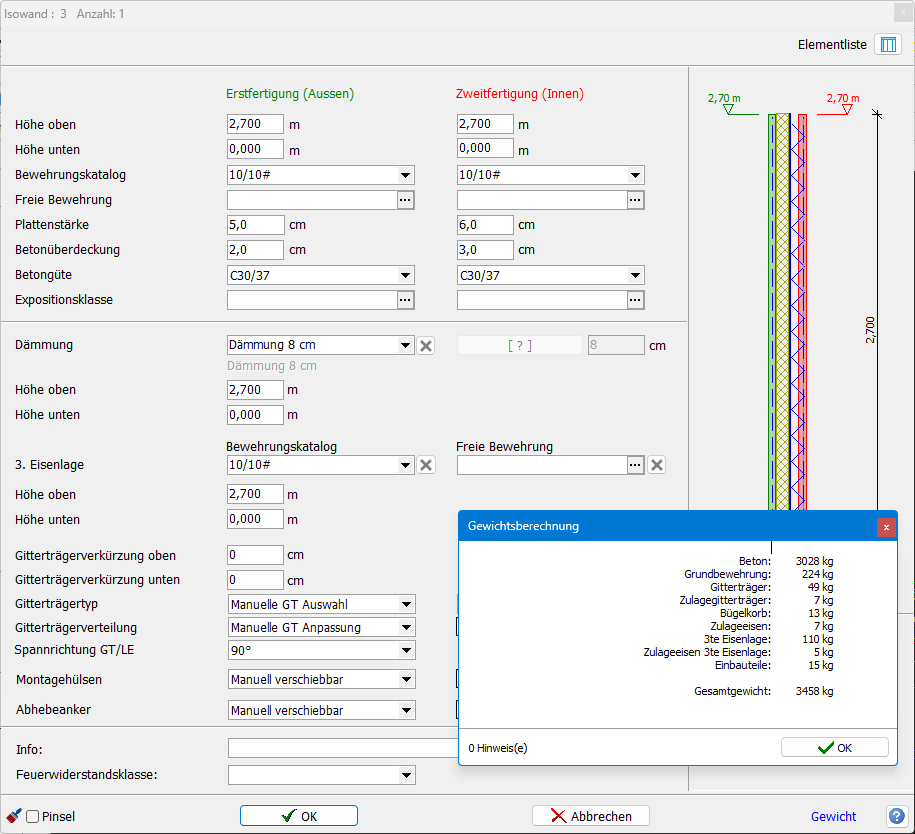Click the 3te Eisenlage 110 kg value
The height and width of the screenshot is (834, 915).
(818, 639)
